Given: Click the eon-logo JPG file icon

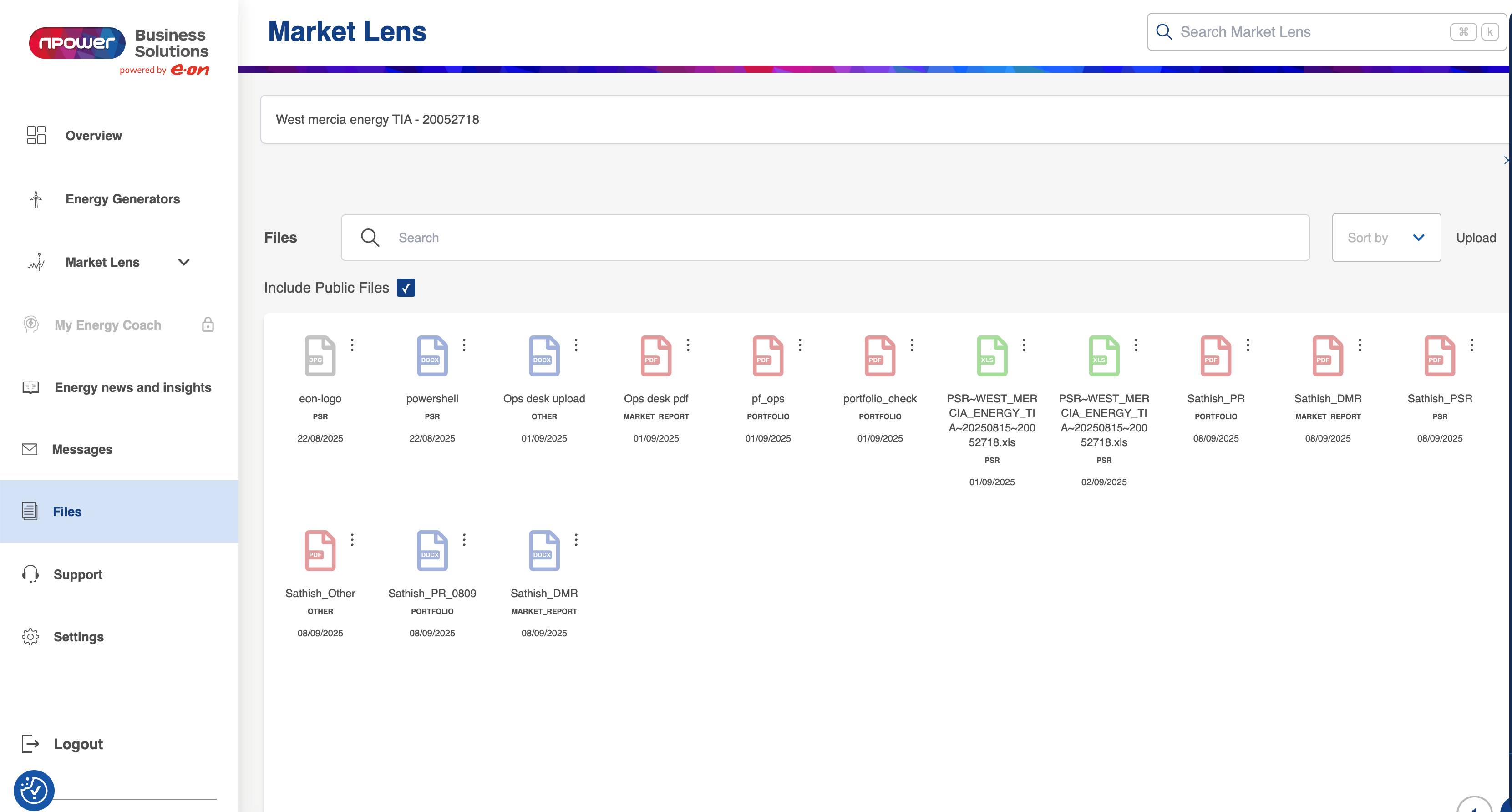Looking at the screenshot, I should [x=320, y=356].
